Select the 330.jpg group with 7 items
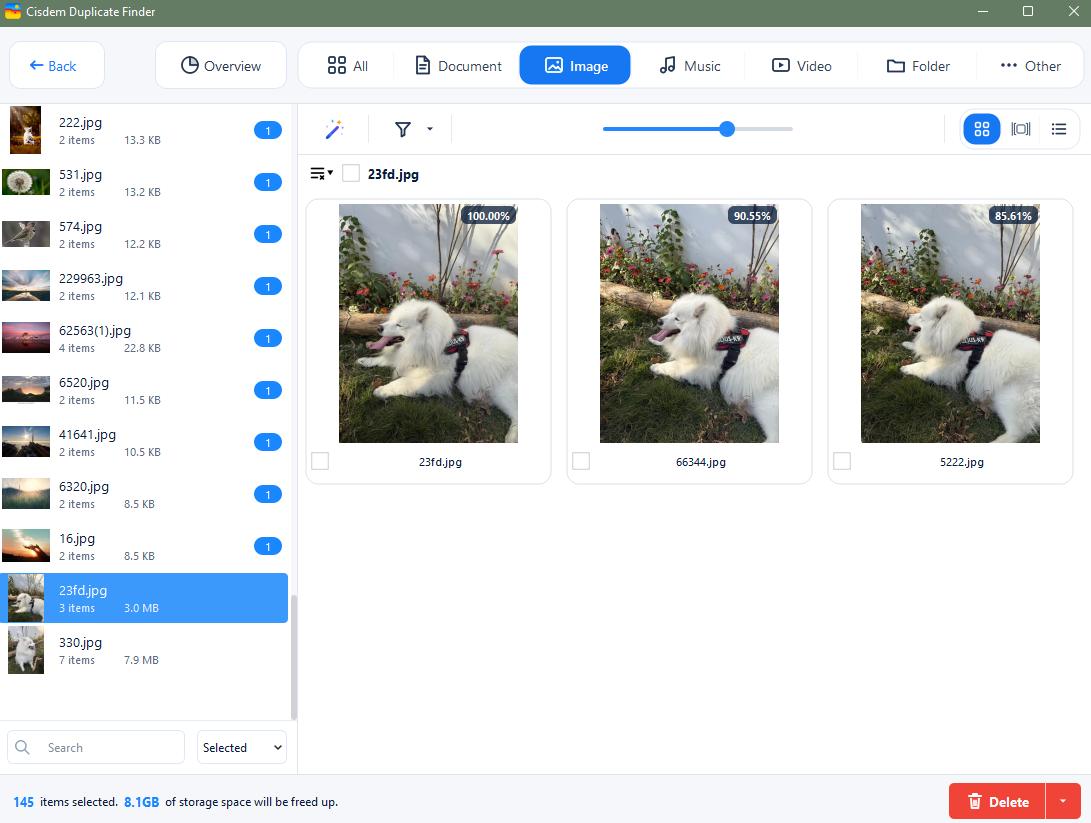This screenshot has height=823, width=1091. click(x=144, y=650)
